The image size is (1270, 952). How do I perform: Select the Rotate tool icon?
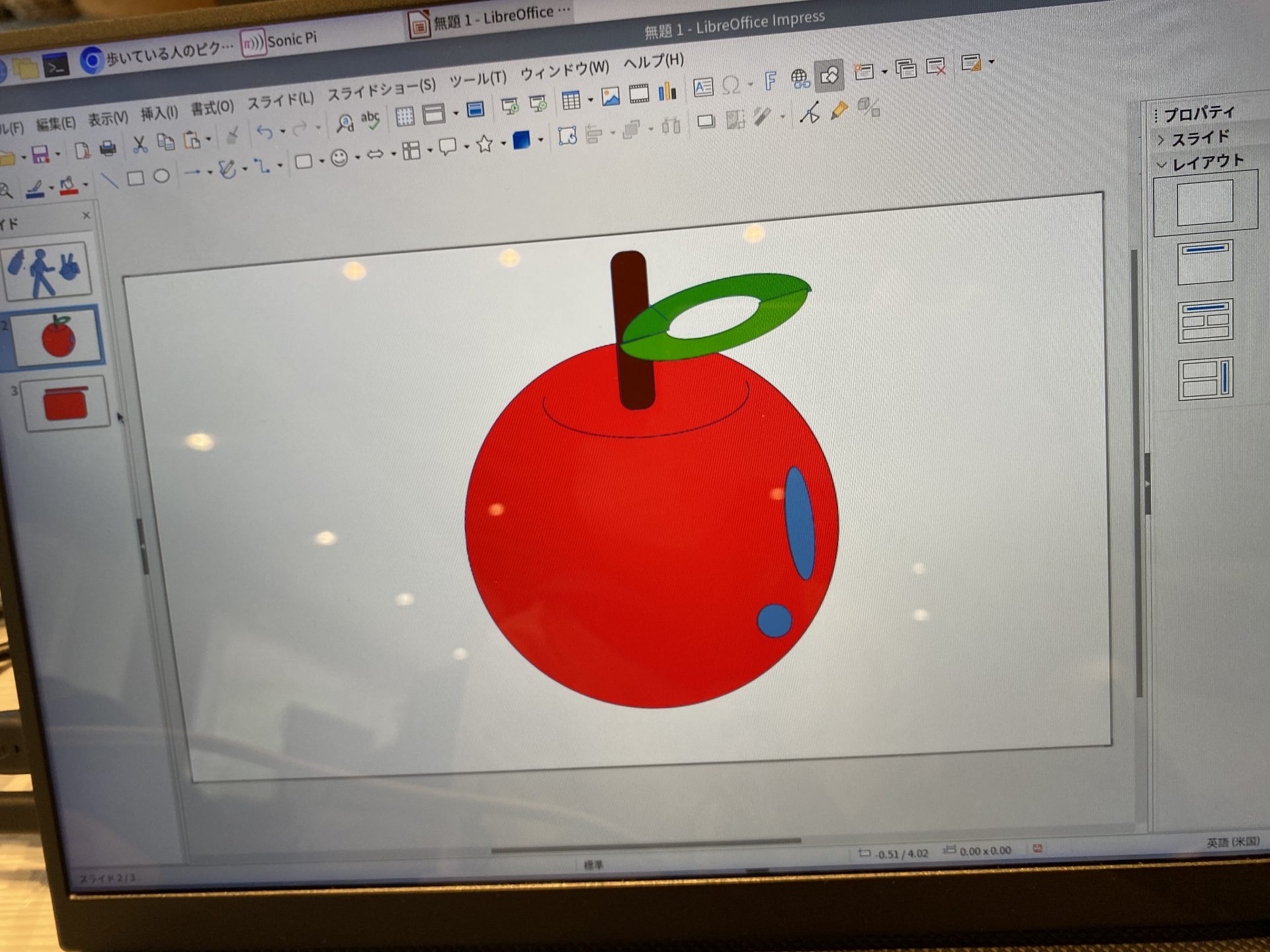tap(567, 136)
